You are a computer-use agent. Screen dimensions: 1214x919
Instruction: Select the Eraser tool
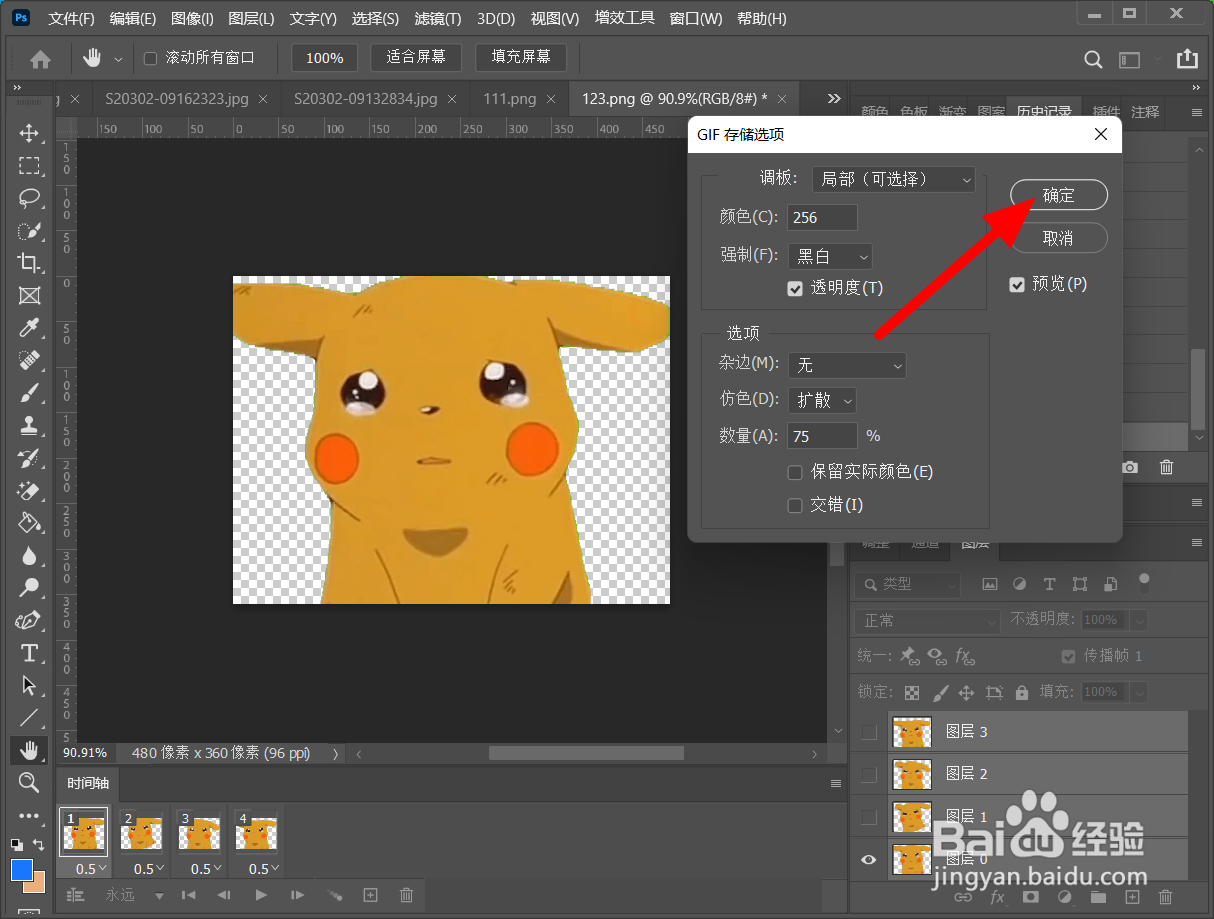(x=29, y=490)
